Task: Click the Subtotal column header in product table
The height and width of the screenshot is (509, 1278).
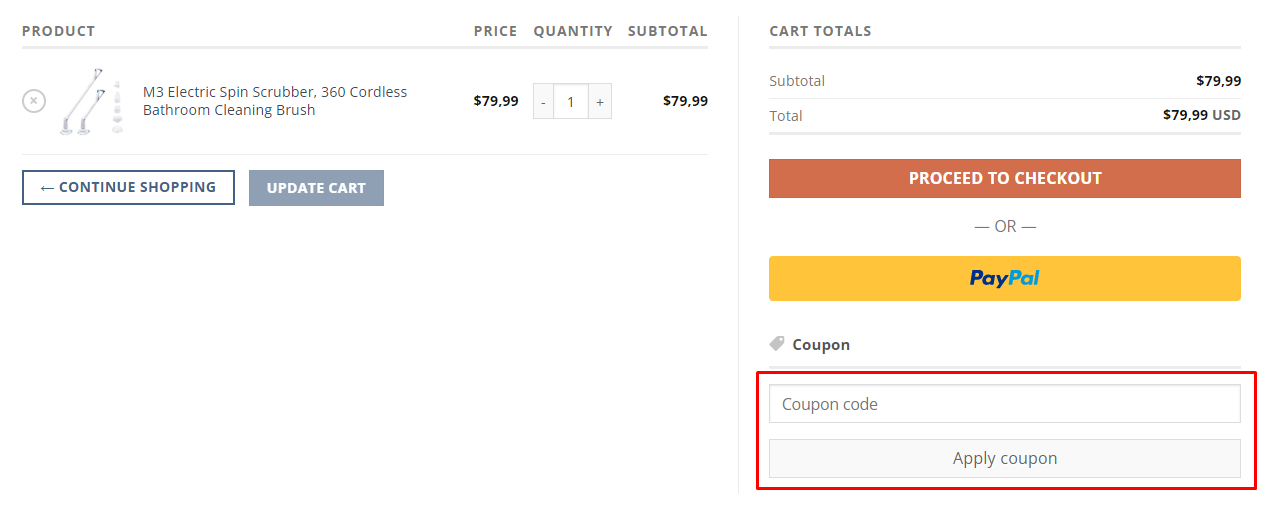Action: [x=668, y=31]
